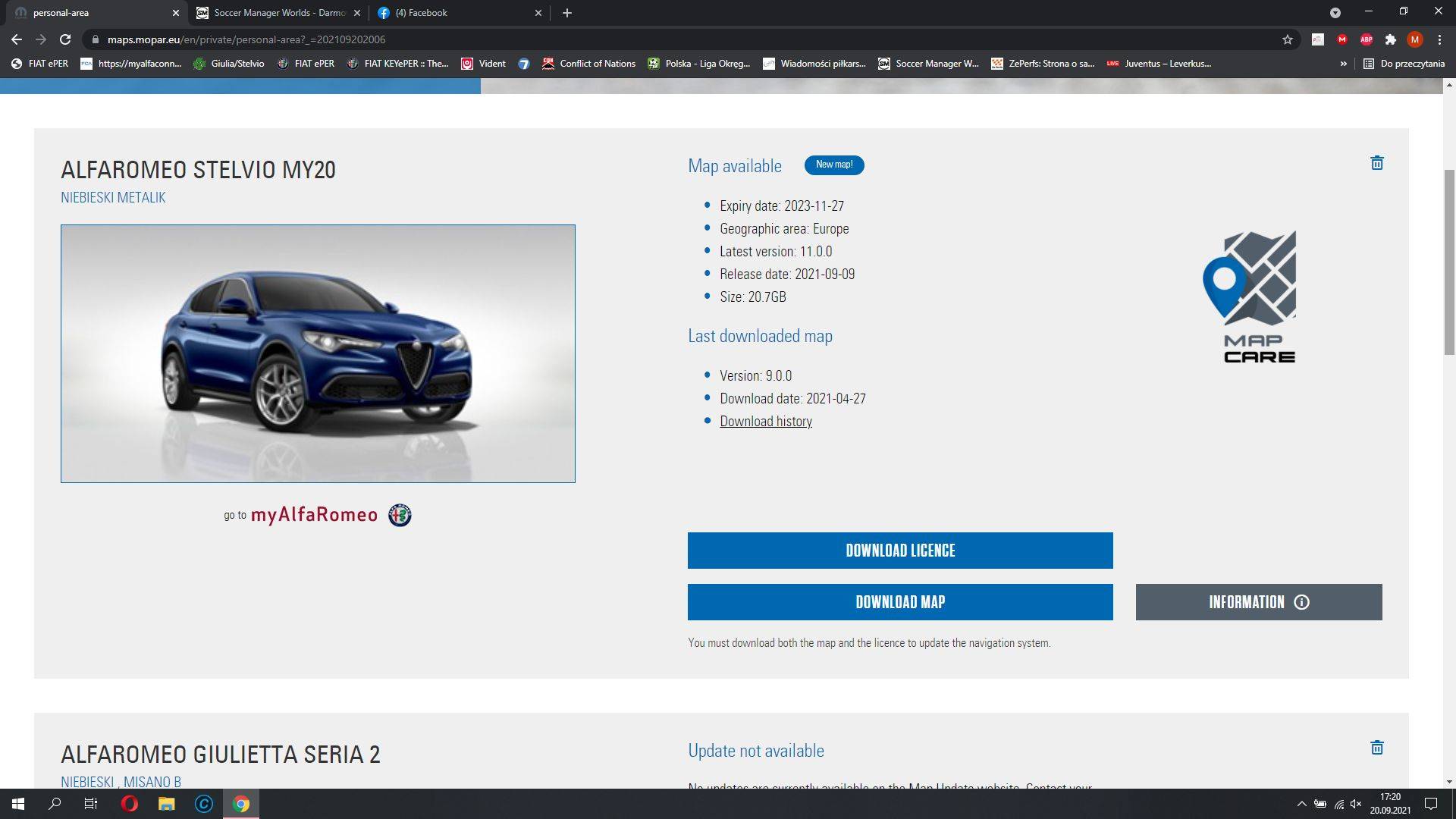Switch to the Facebook tab
This screenshot has width=1456, height=819.
455,13
